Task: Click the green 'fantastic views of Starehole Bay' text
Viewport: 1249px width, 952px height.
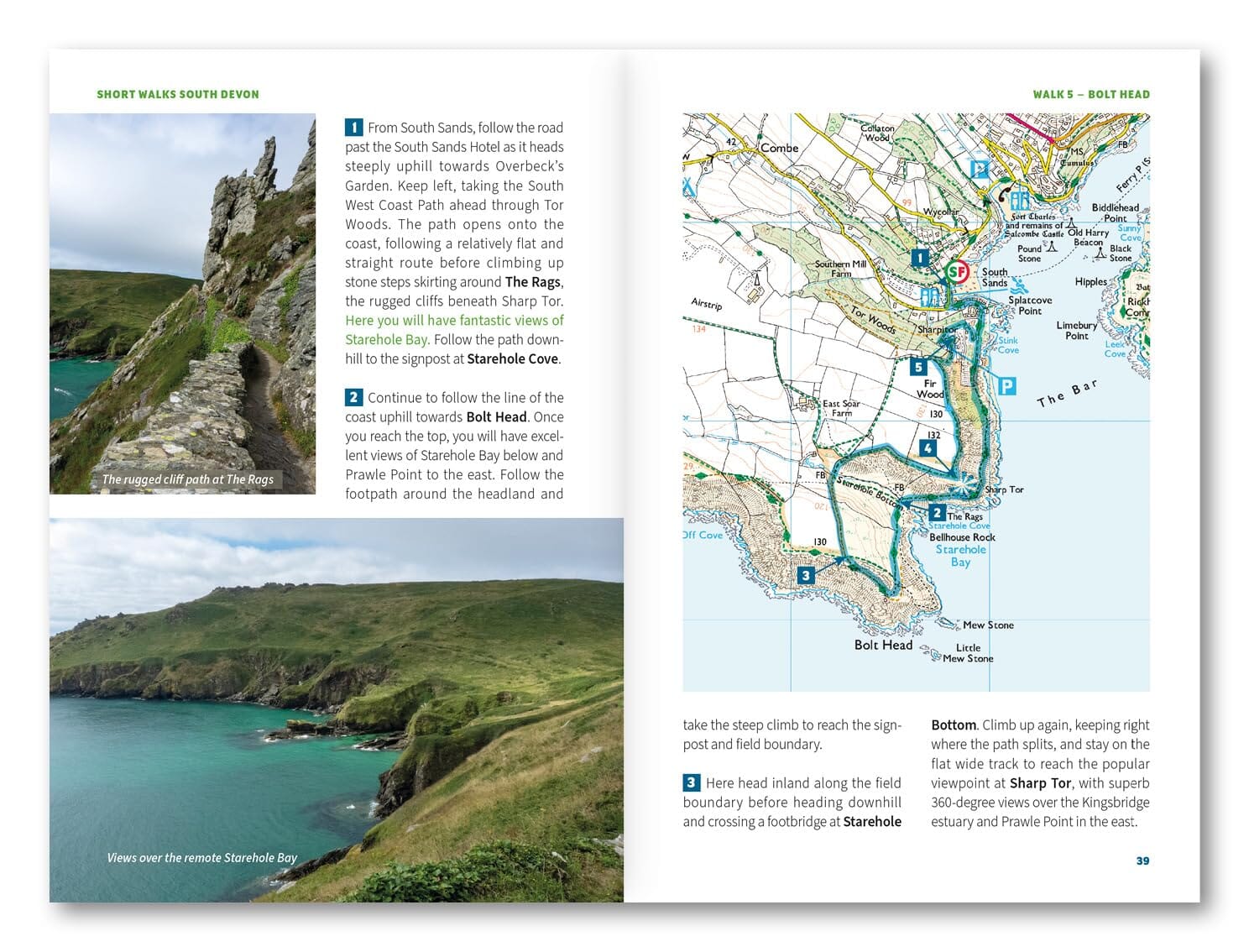Action: point(454,330)
